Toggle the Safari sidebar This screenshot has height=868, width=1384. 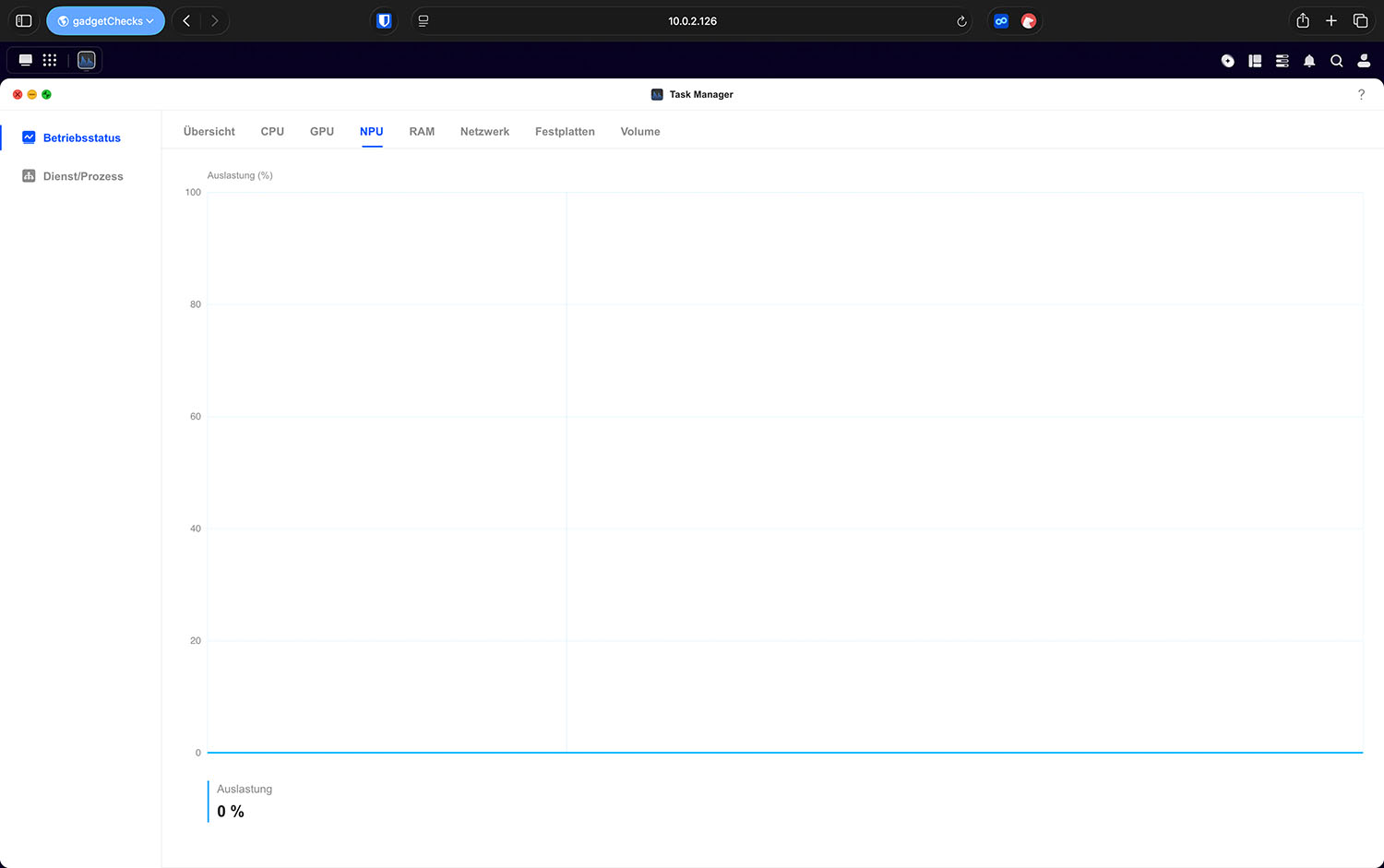24,21
